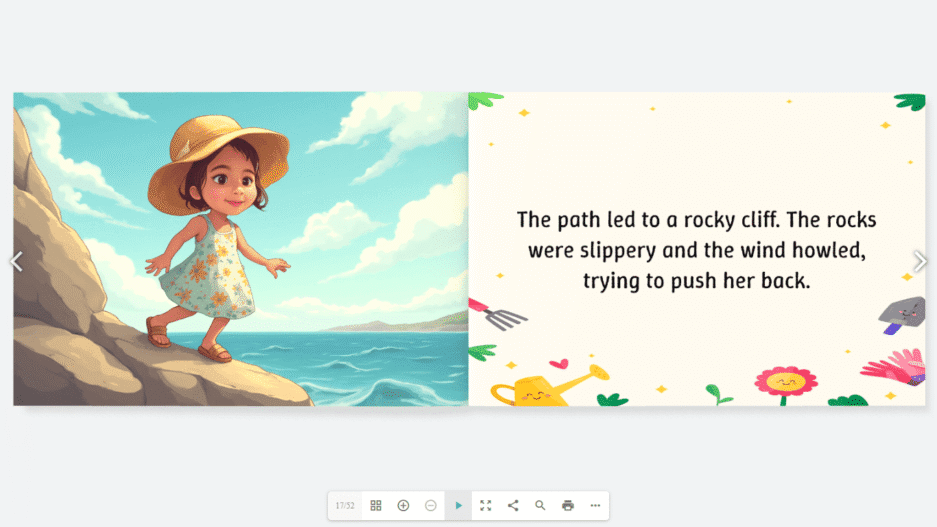The height and width of the screenshot is (527, 937).
Task: Enter fullscreen mode
Action: 486,505
